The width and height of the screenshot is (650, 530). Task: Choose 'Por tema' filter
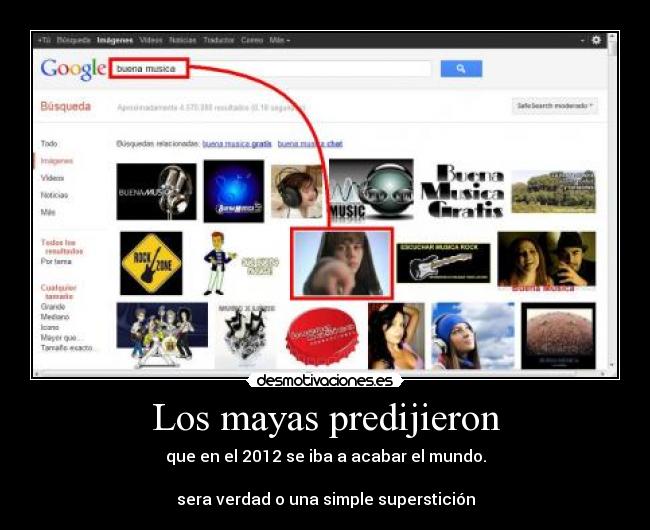tap(56, 261)
